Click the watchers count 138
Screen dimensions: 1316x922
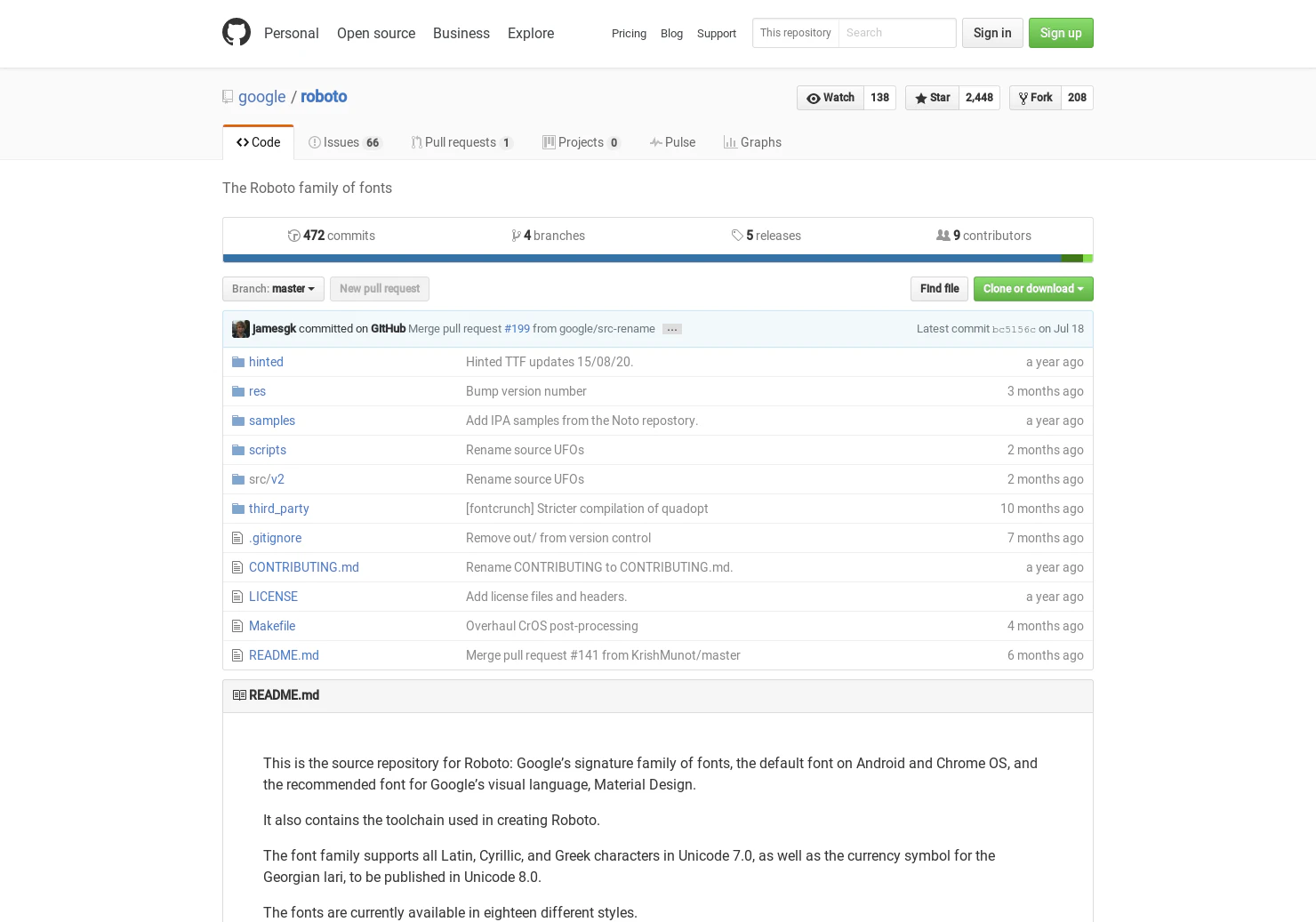880,98
